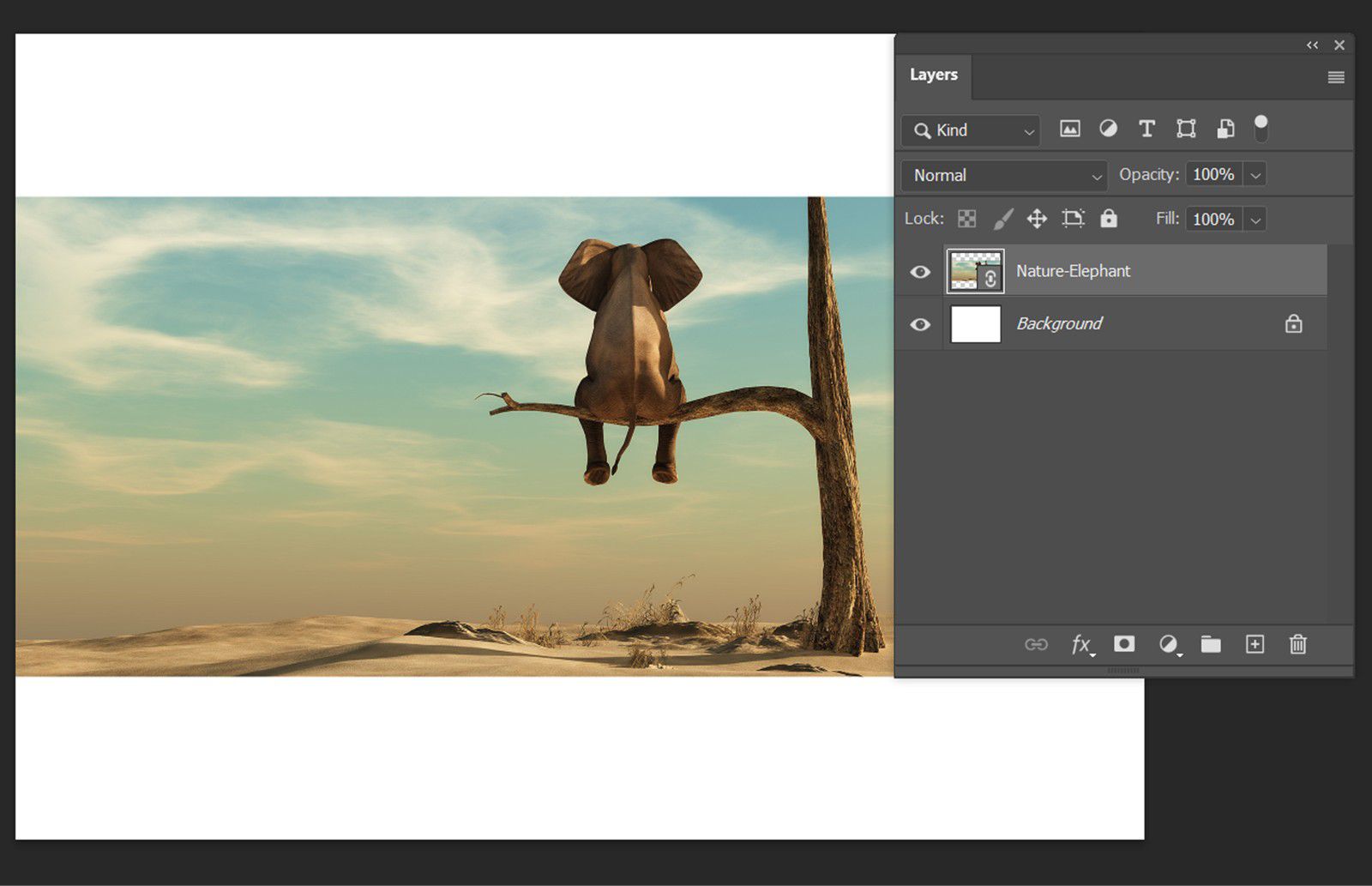This screenshot has width=1372, height=886.
Task: Switch to the Layers tab
Action: pyautogui.click(x=933, y=75)
